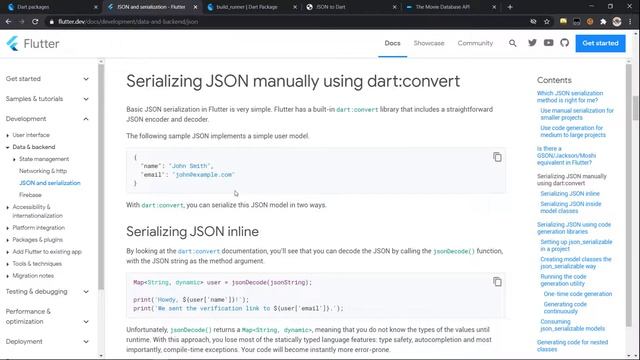Open Use manual serialization contents link

pos(577,114)
